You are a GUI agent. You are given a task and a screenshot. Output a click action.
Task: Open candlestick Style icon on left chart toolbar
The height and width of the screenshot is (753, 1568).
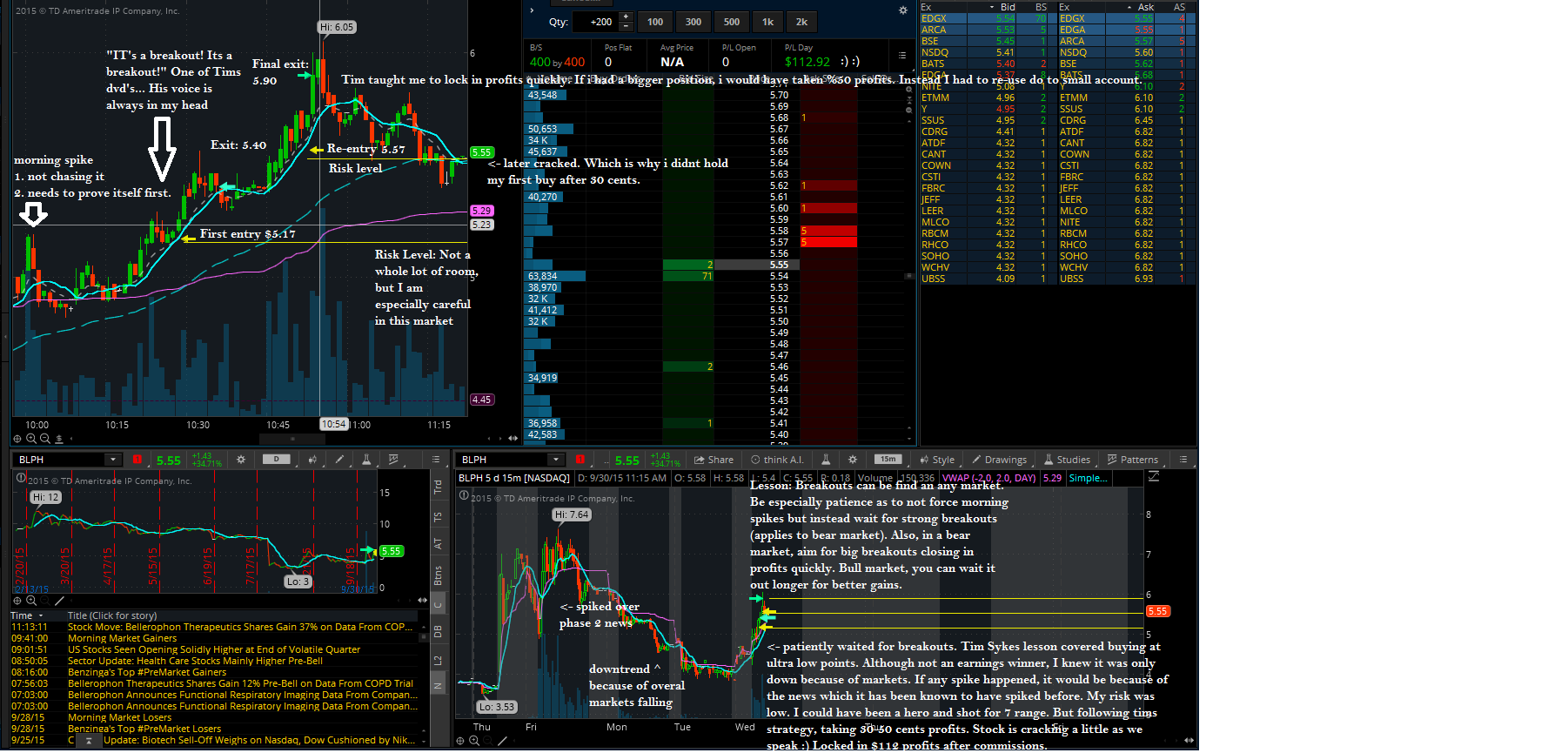pyautogui.click(x=312, y=460)
